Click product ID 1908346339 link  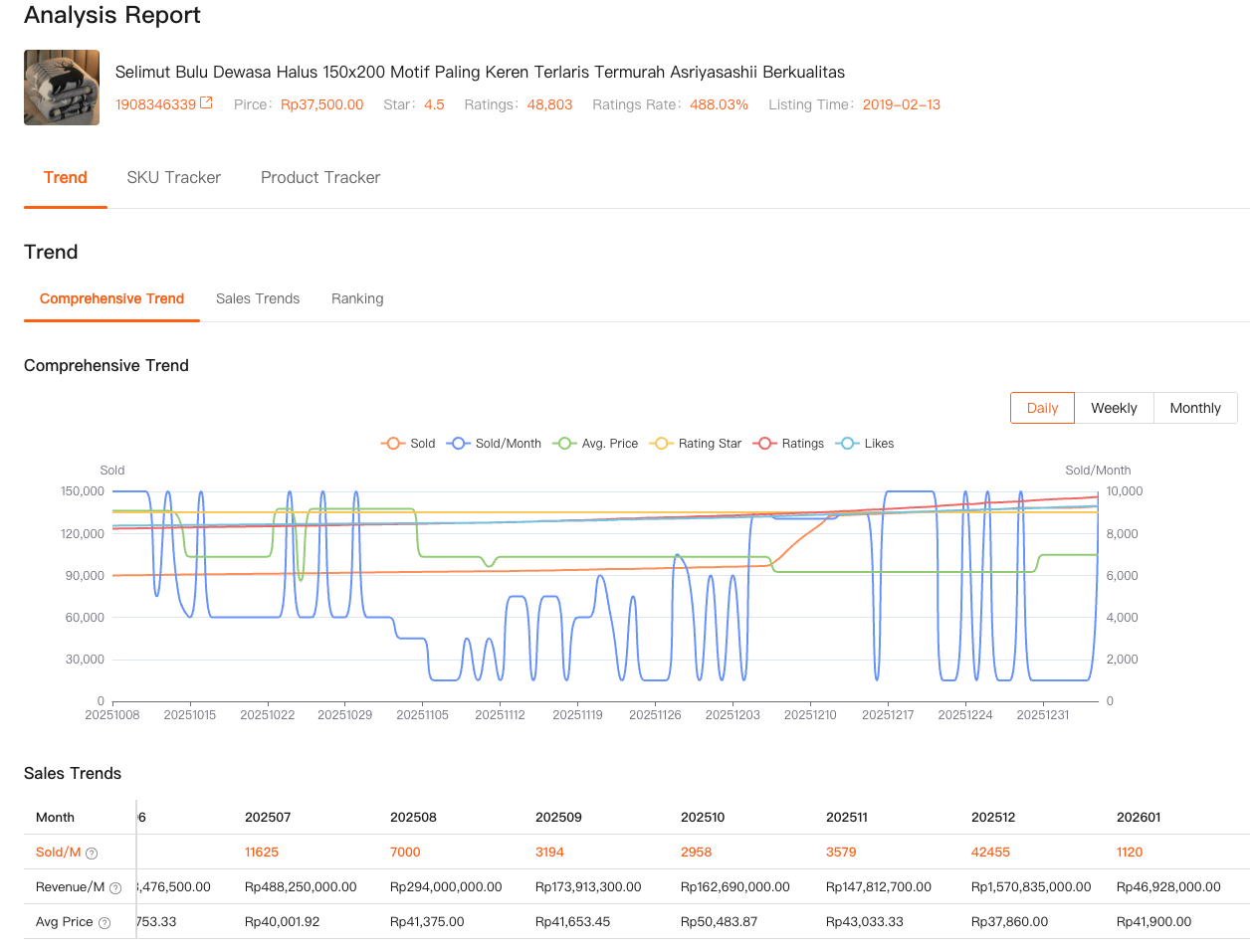point(155,104)
